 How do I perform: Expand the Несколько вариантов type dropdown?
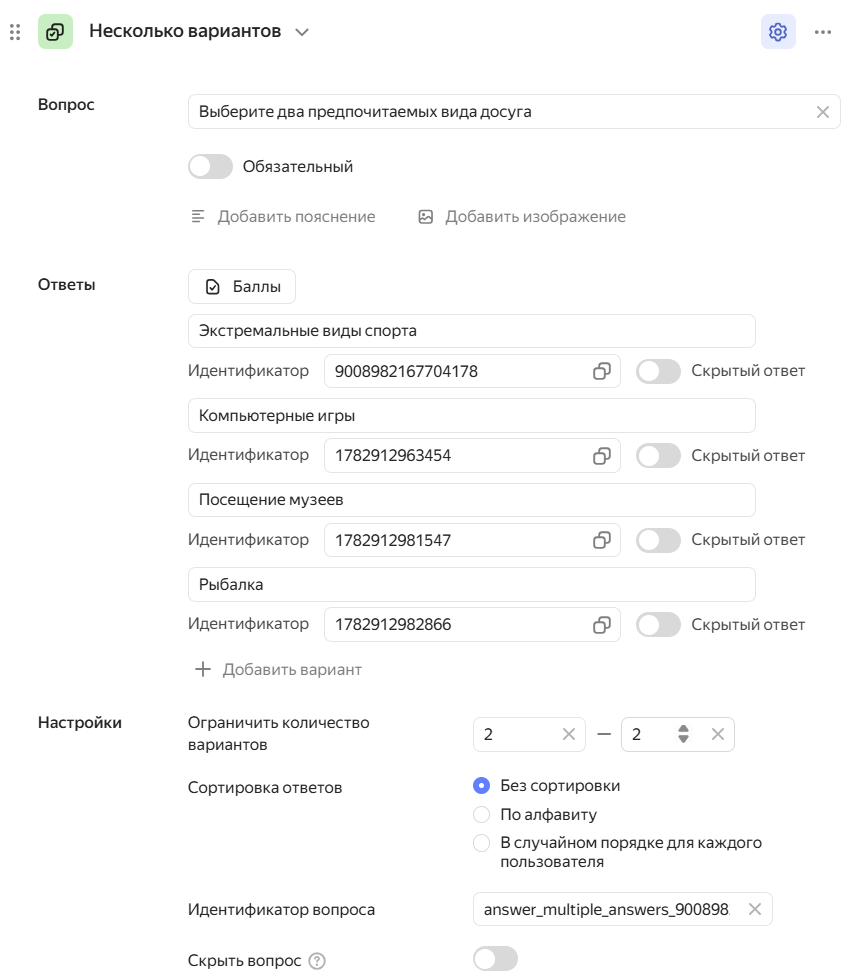(x=302, y=32)
